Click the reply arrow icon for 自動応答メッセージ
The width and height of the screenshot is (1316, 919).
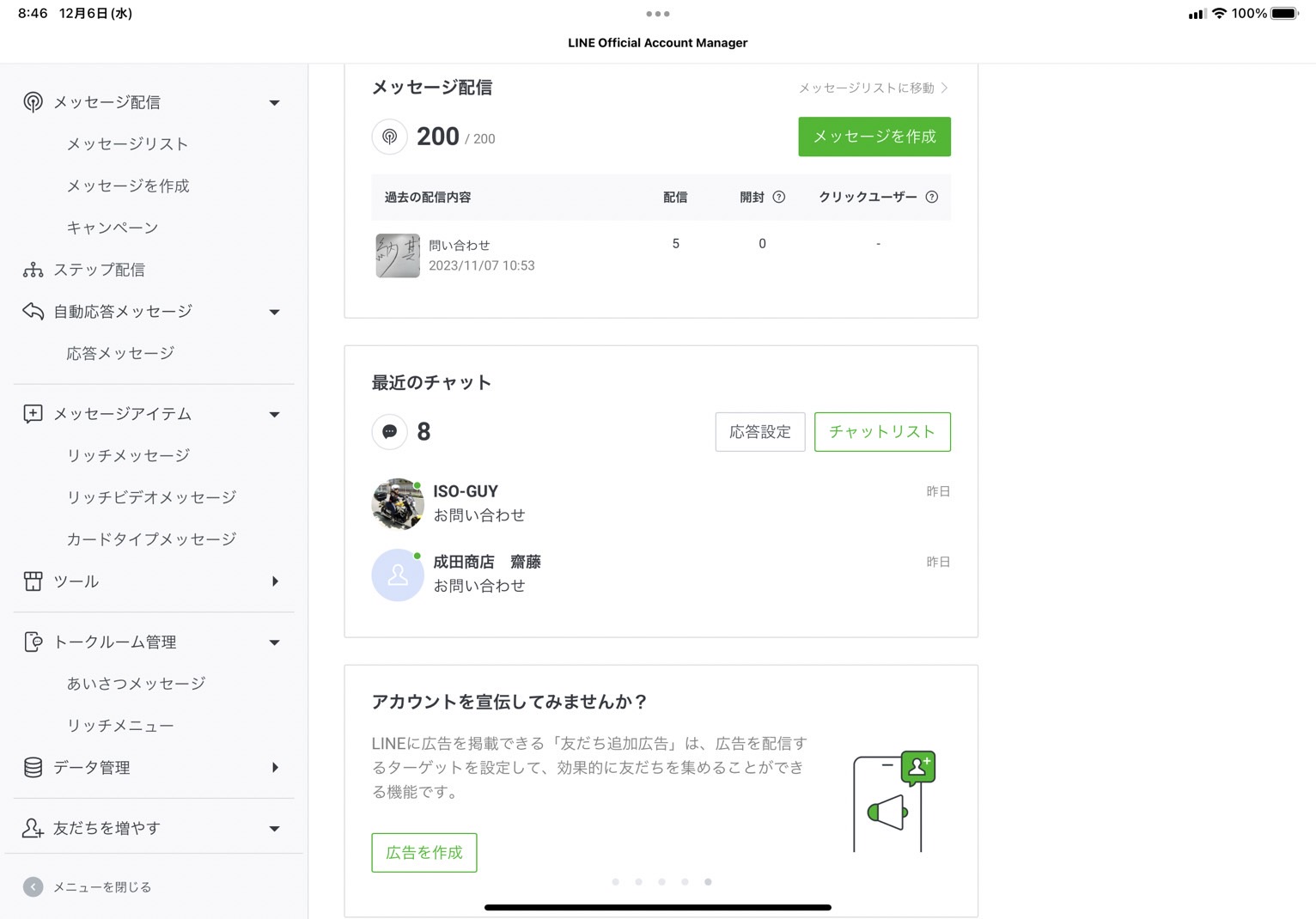coord(33,311)
